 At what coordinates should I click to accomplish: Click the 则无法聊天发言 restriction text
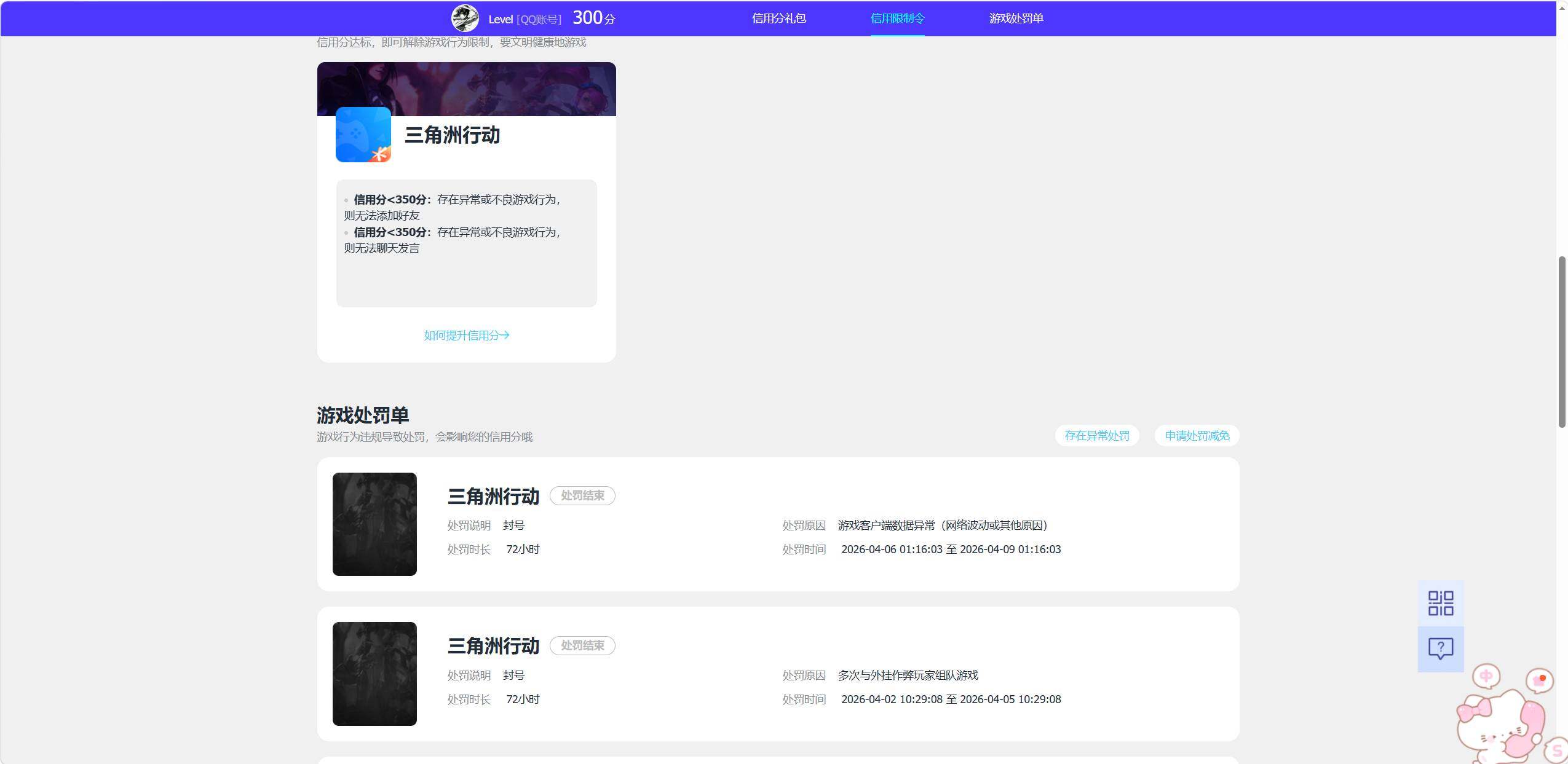pos(382,248)
